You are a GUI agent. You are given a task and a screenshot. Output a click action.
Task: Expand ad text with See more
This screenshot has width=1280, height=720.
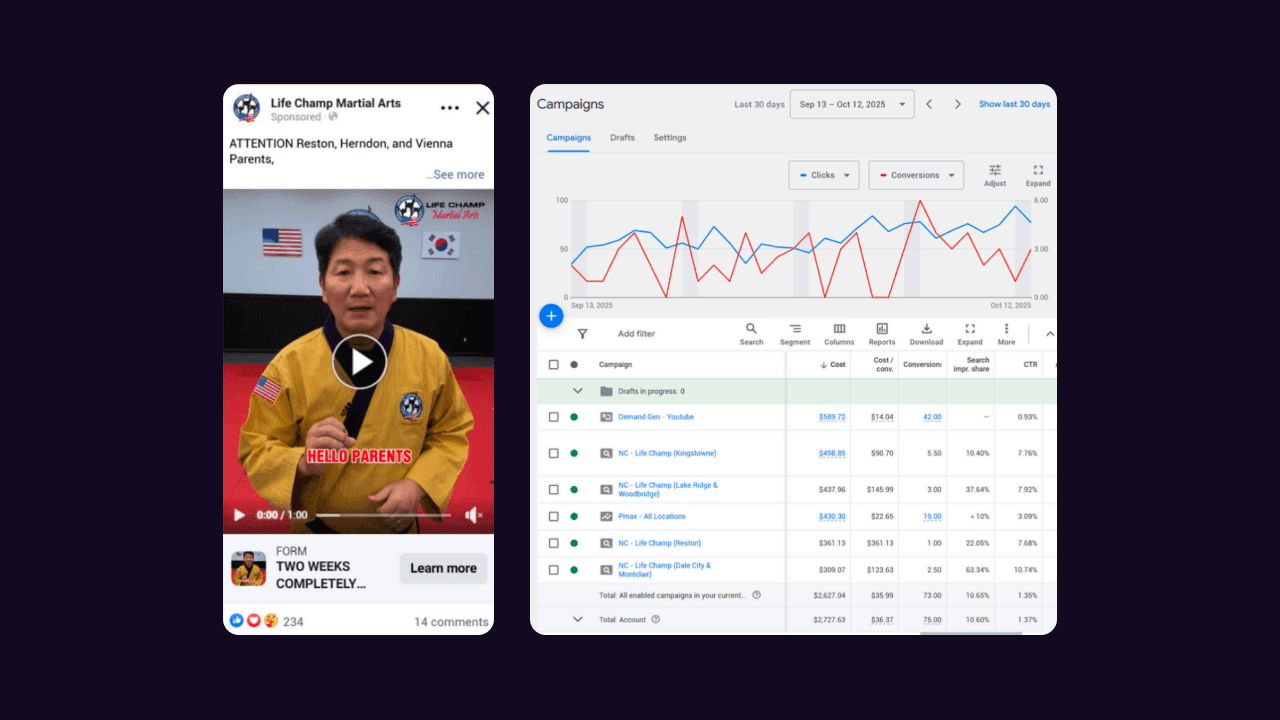tap(454, 174)
